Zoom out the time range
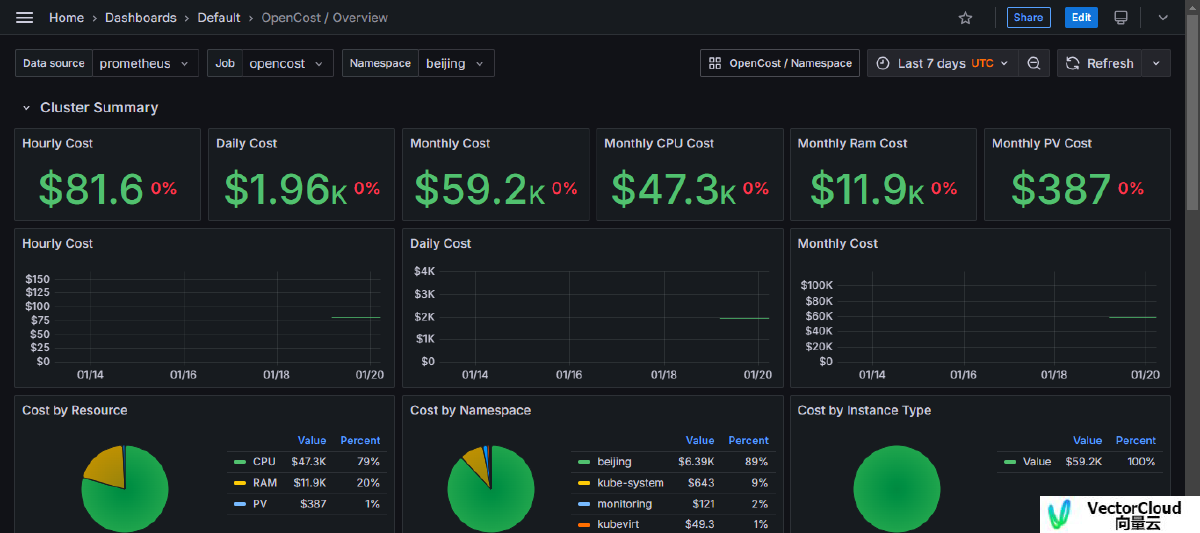Screen dimensions: 1200x533 [1034, 63]
